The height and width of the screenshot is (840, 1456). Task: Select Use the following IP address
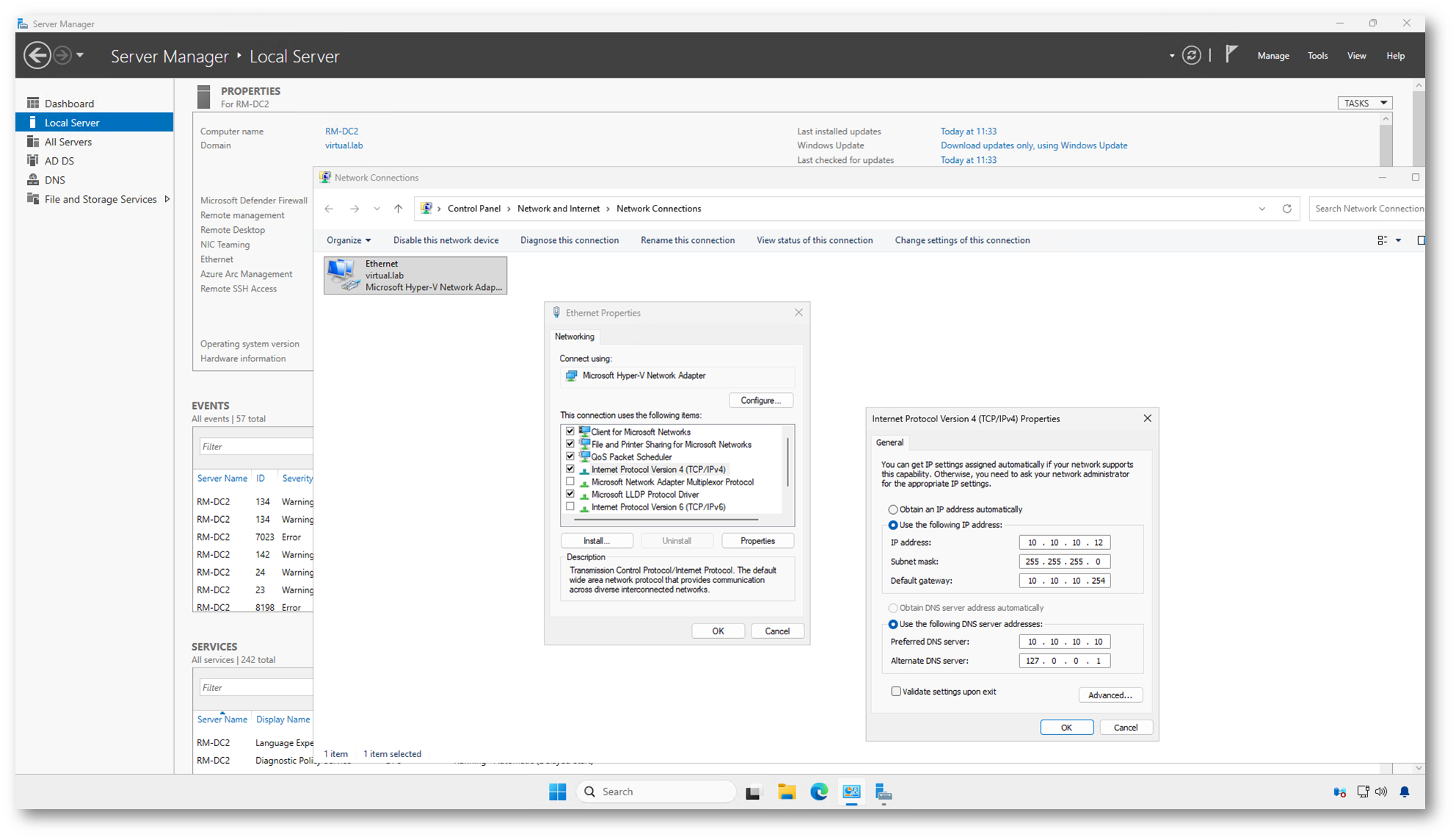coord(893,525)
